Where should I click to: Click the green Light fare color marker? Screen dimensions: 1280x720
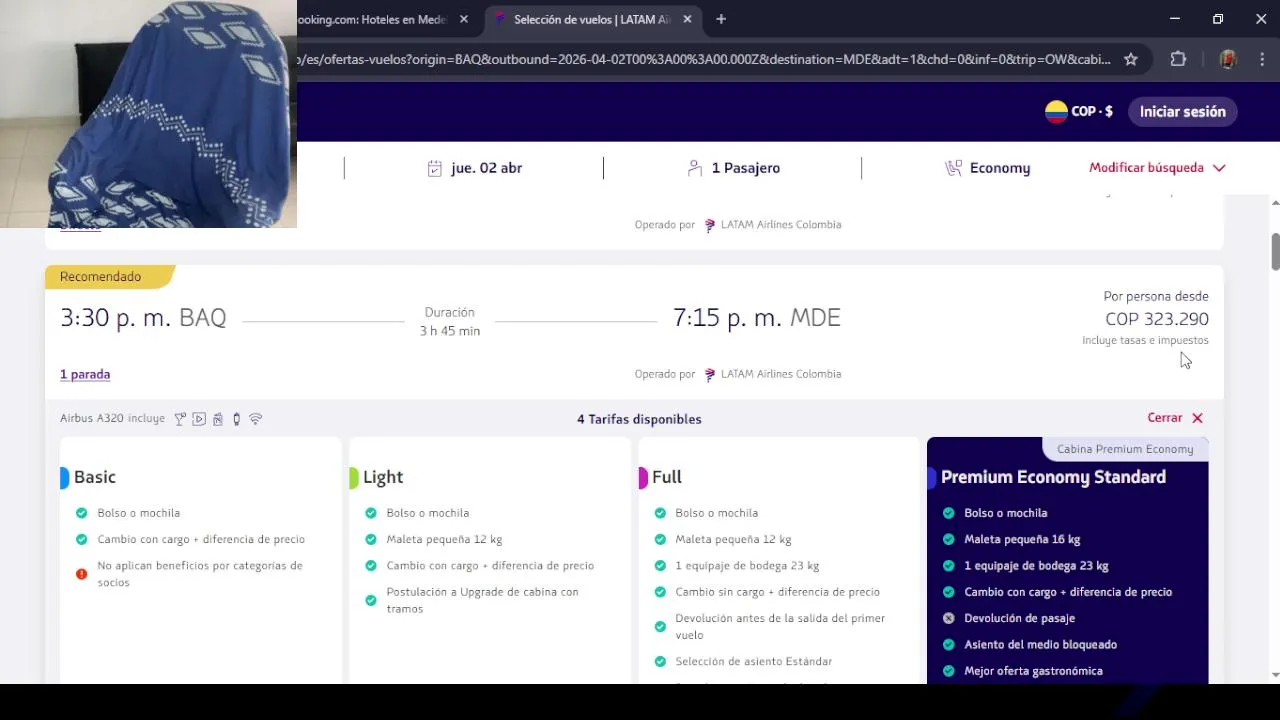354,477
